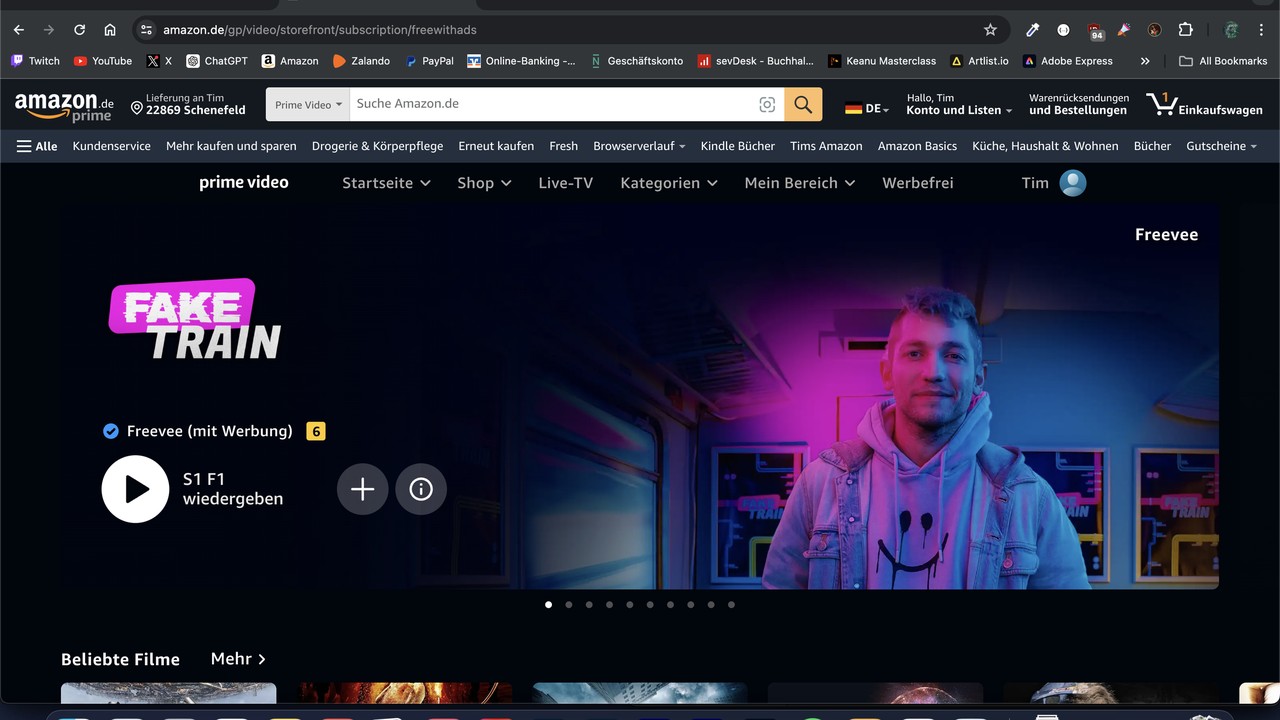1280x720 pixels.
Task: Open the DE language selector
Action: (x=867, y=108)
